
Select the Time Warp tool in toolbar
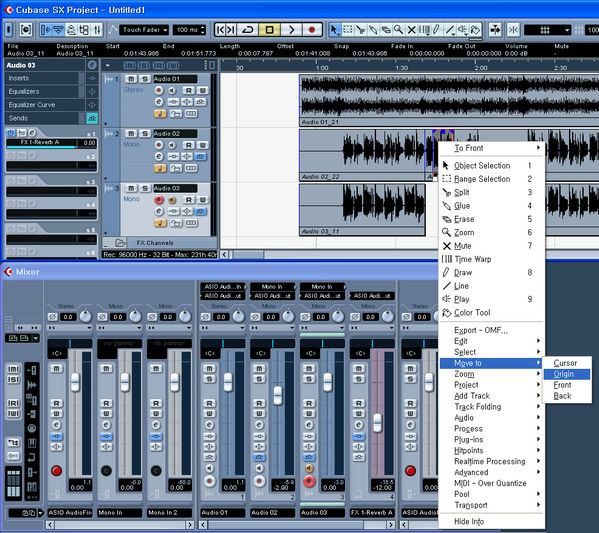pyautogui.click(x=424, y=30)
